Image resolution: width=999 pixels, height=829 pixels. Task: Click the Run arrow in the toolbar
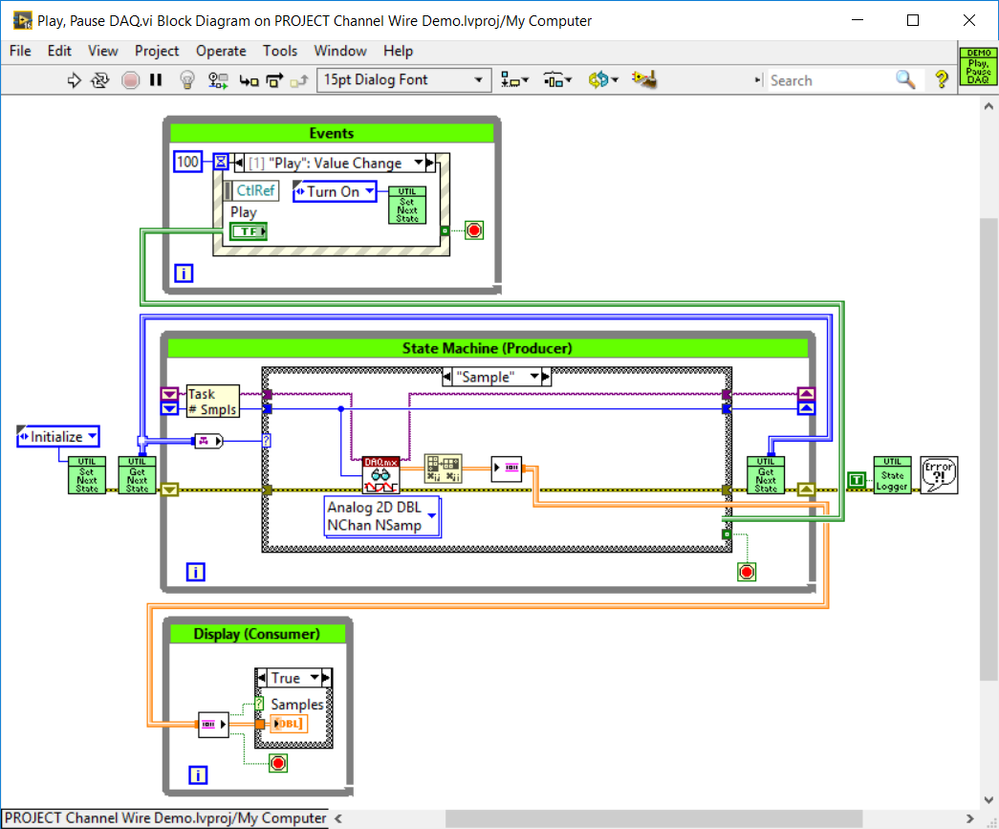pos(74,80)
